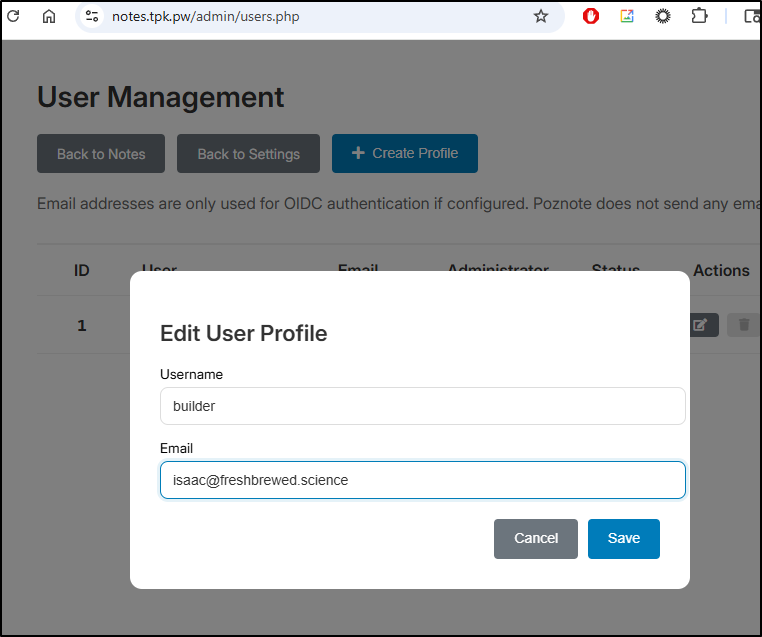The height and width of the screenshot is (637, 762).
Task: Go Back to Notes
Action: coord(101,154)
